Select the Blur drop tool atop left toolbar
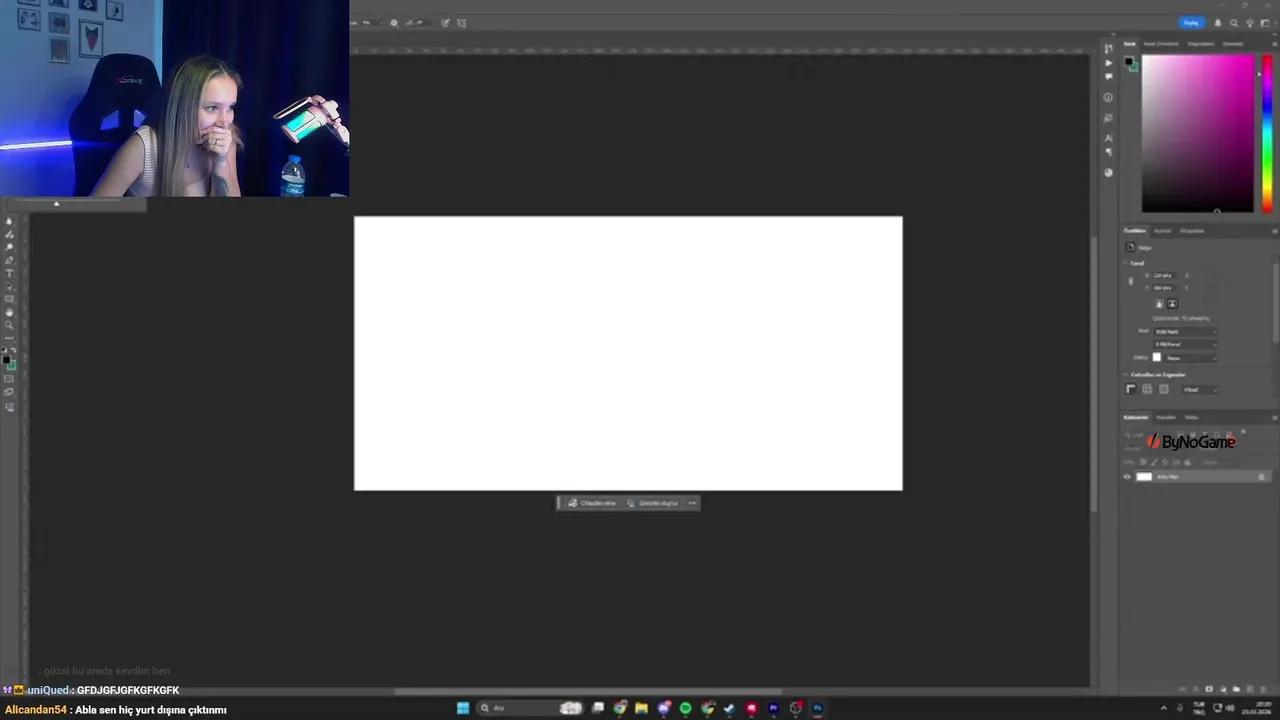 (x=9, y=222)
